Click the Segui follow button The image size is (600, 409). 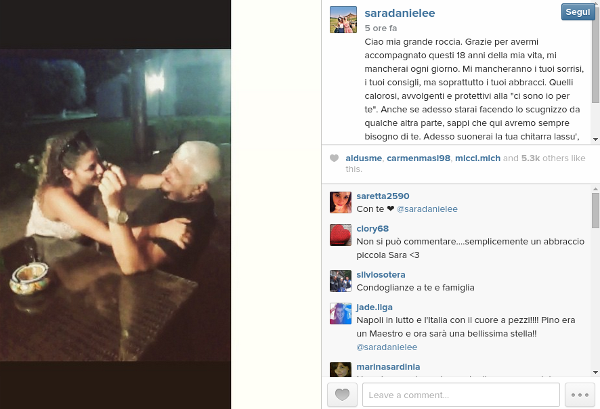(x=578, y=12)
